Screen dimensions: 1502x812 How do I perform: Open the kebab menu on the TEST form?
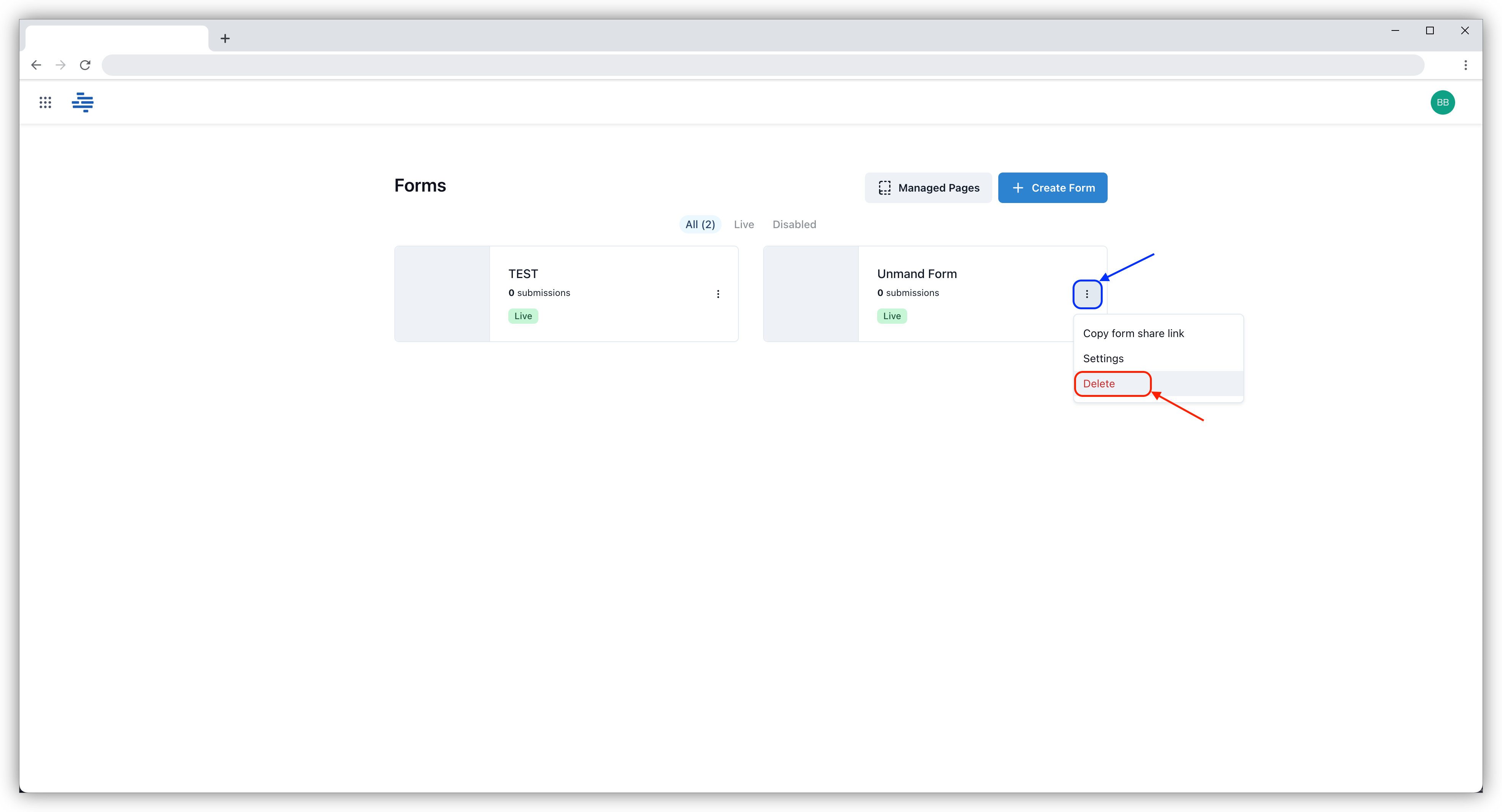[718, 294]
